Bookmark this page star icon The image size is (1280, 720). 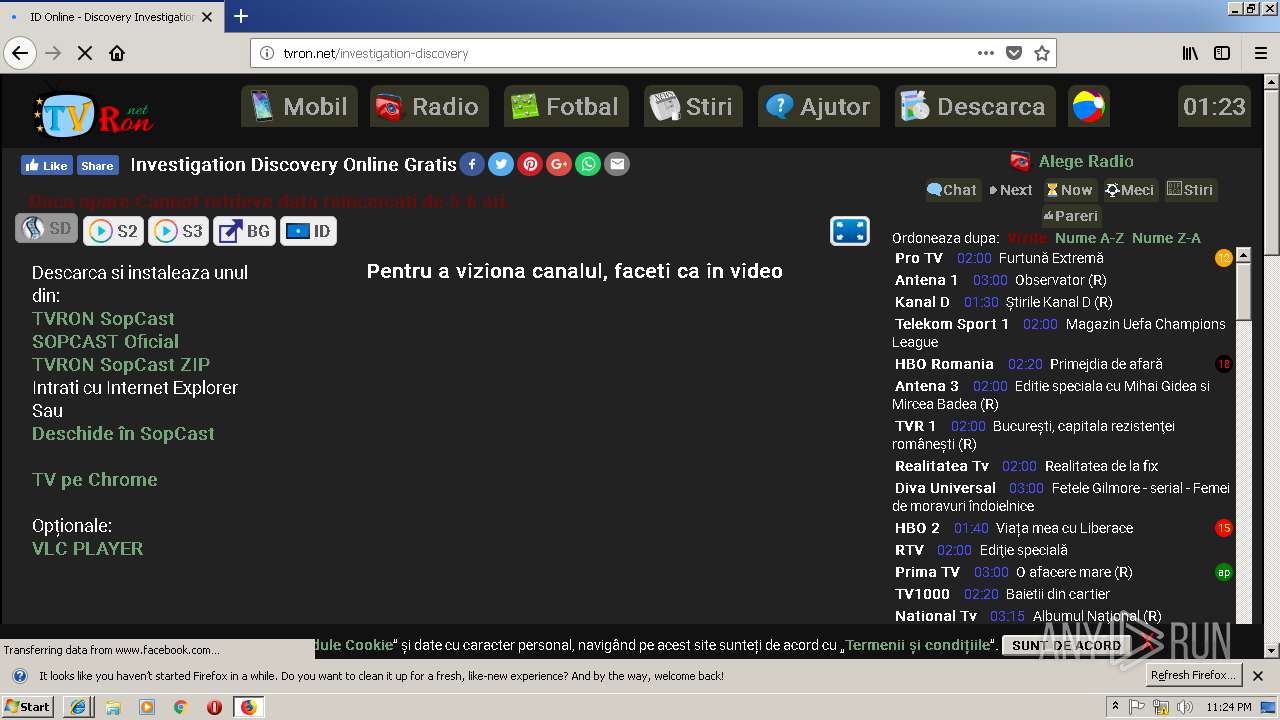[1042, 53]
